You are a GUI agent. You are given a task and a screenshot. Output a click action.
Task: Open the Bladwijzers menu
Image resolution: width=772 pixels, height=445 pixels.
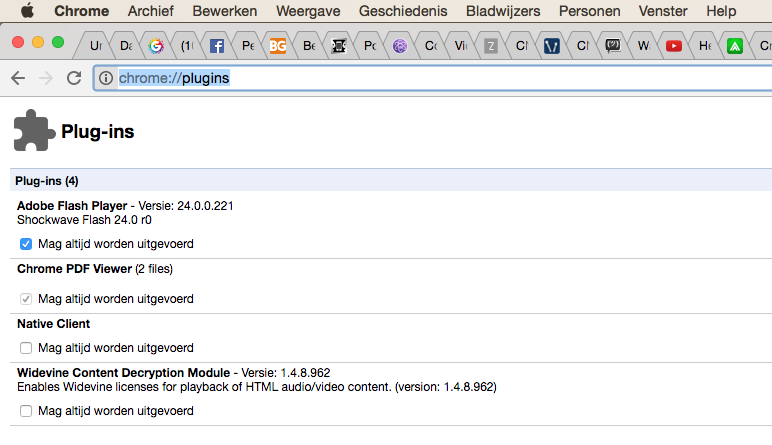point(503,11)
